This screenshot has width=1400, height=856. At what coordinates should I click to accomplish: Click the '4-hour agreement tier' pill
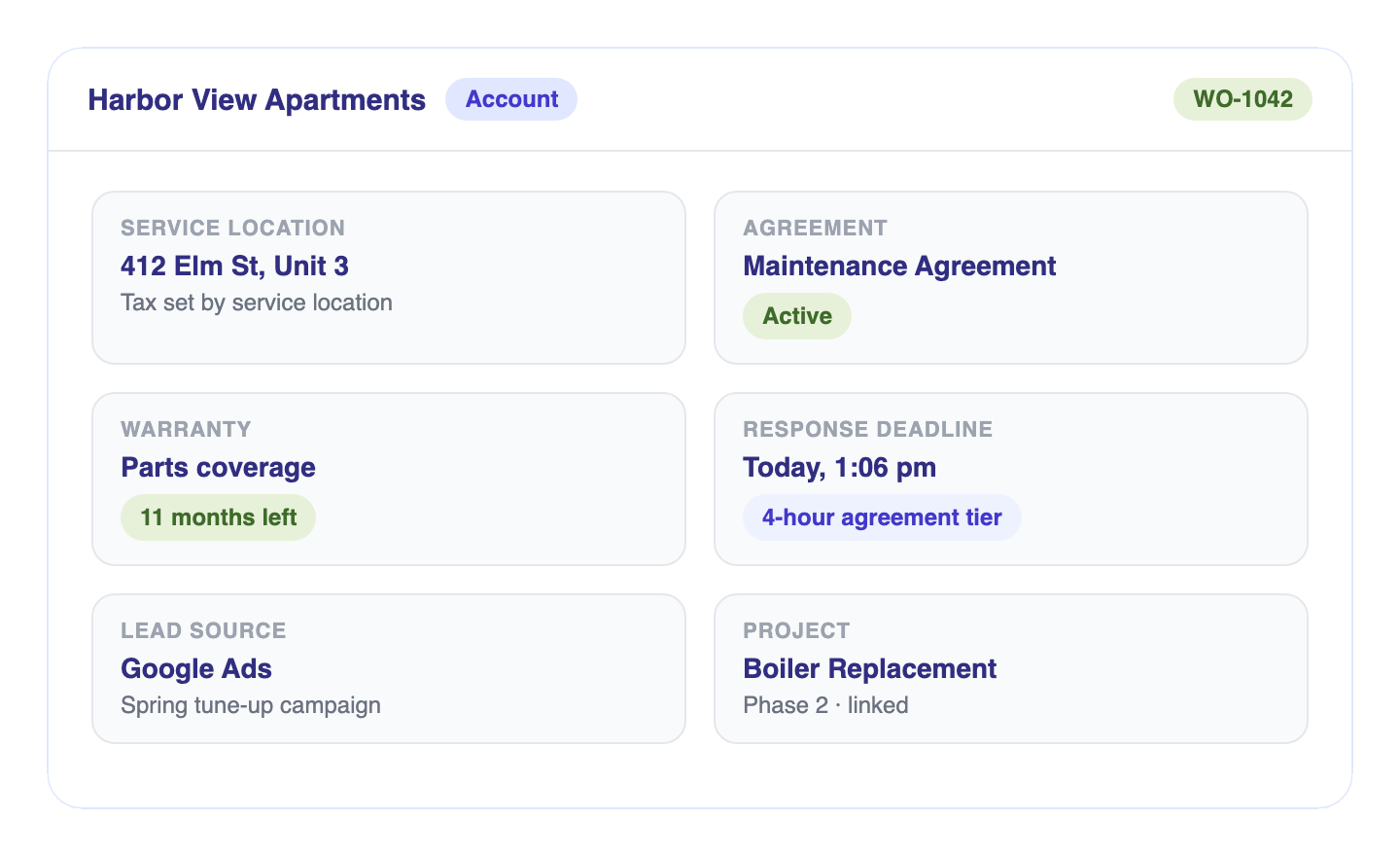(882, 517)
